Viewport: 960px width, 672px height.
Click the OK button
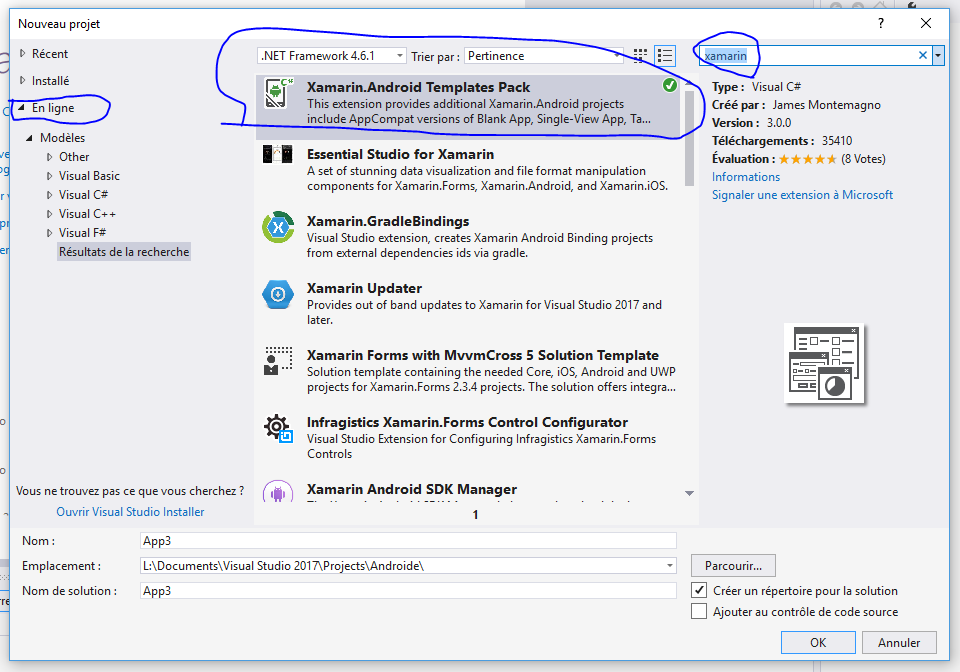[818, 643]
